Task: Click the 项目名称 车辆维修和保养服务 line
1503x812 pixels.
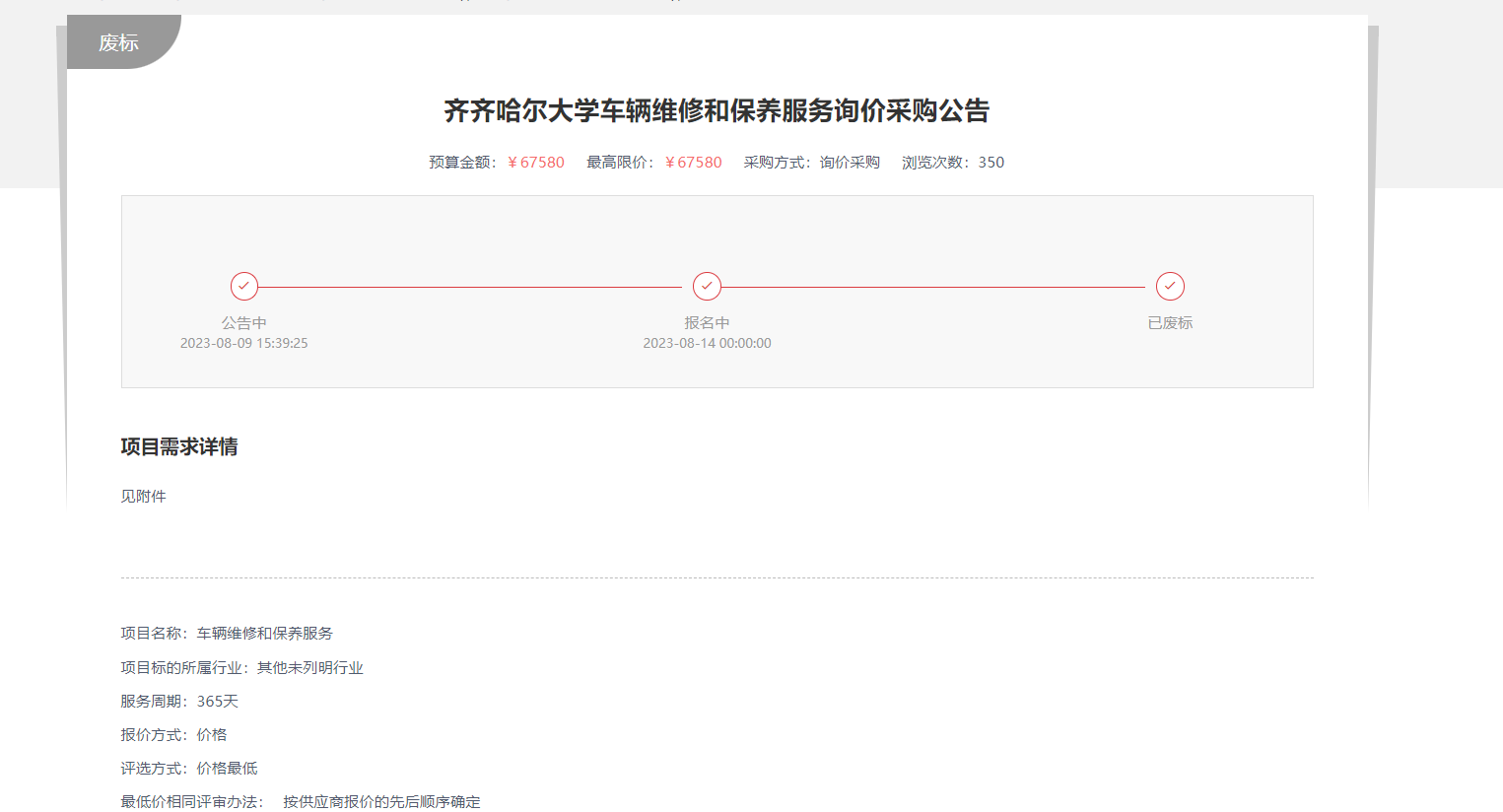Action: pyautogui.click(x=227, y=634)
